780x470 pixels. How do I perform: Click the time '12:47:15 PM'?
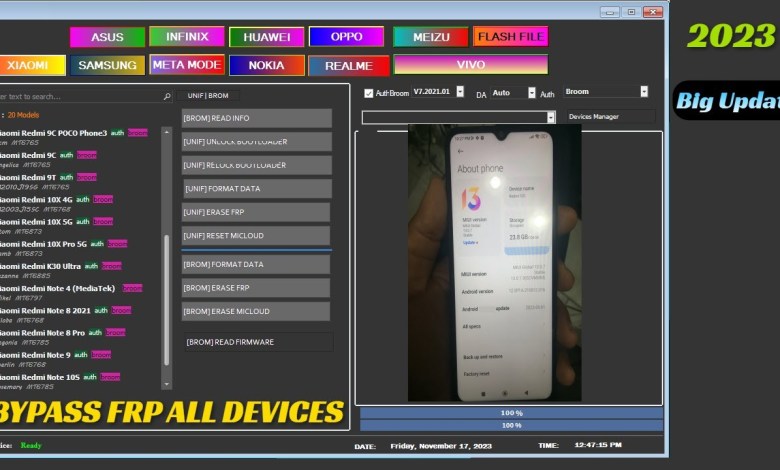(598, 445)
